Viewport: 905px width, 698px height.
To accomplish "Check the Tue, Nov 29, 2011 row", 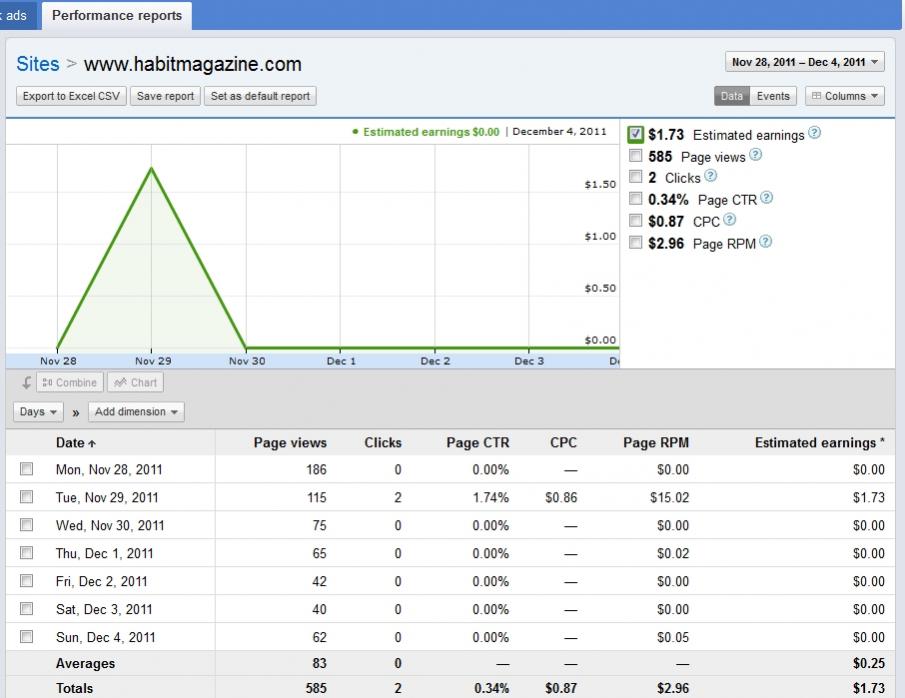I will pyautogui.click(x=27, y=497).
